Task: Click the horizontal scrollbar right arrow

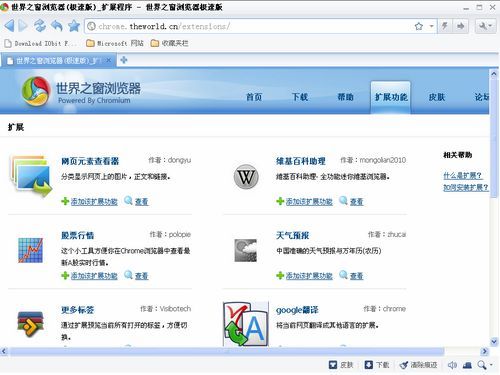Action: click(484, 351)
